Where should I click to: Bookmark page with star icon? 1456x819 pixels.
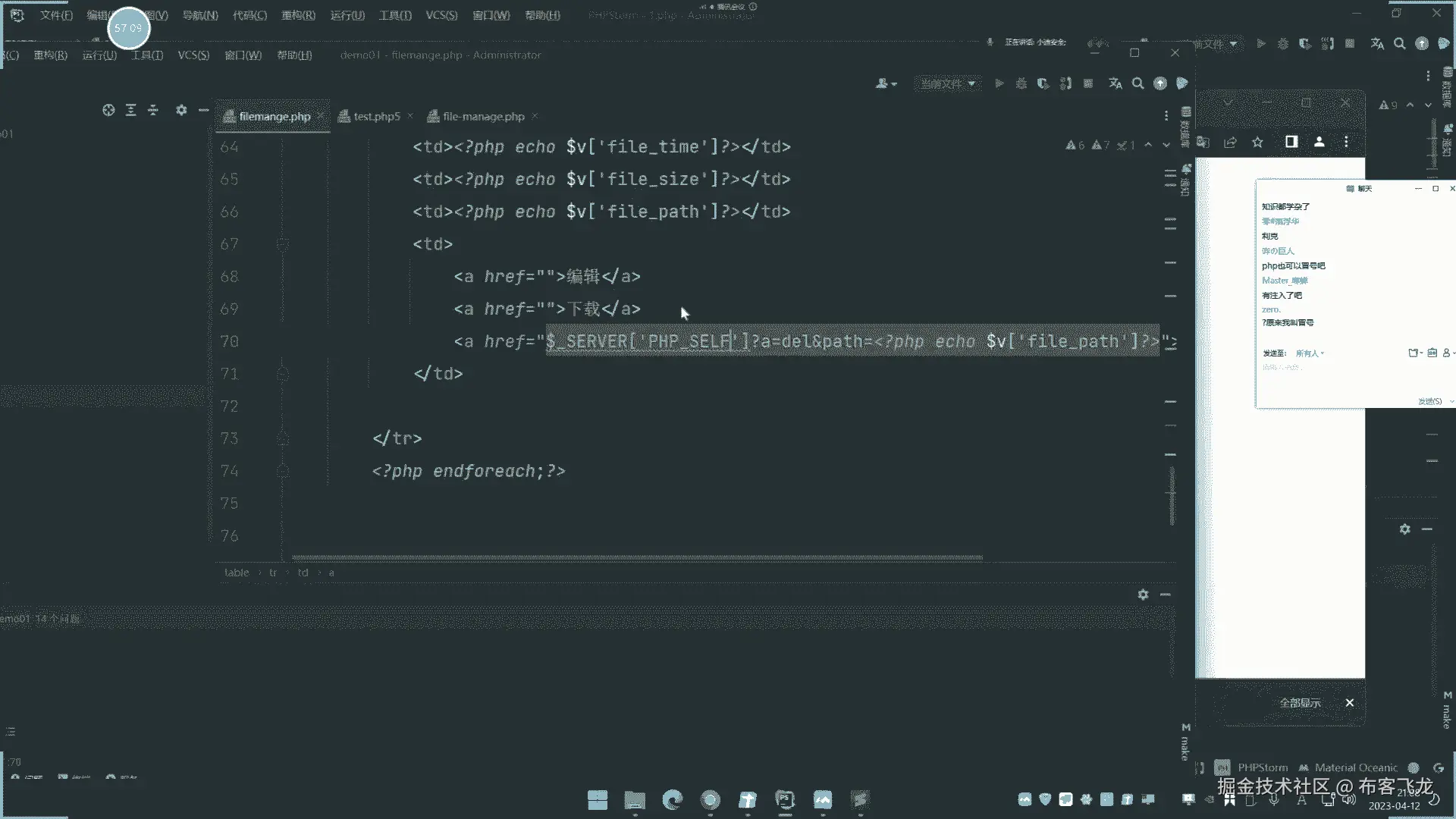pyautogui.click(x=1257, y=142)
